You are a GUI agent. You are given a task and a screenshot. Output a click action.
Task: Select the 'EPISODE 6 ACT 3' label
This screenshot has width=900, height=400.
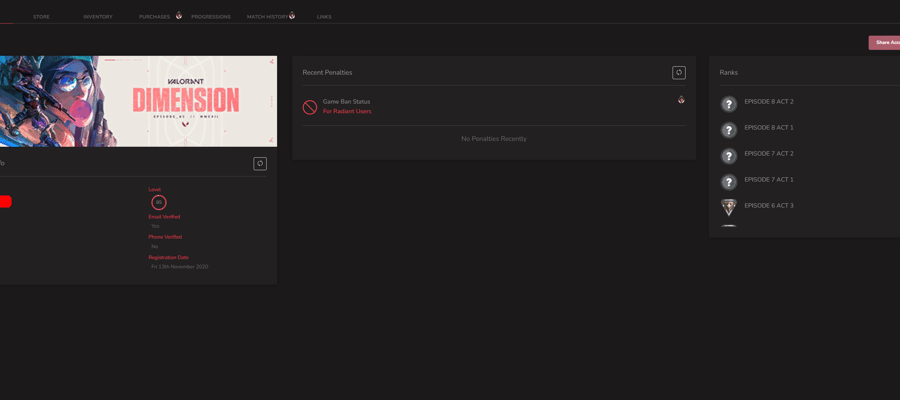[x=769, y=205]
